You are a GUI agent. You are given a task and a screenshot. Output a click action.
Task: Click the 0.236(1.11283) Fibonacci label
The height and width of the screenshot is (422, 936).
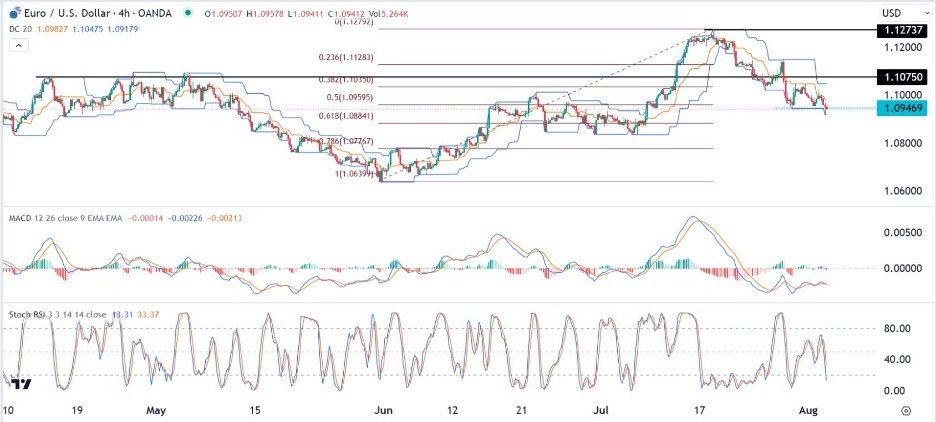348,58
